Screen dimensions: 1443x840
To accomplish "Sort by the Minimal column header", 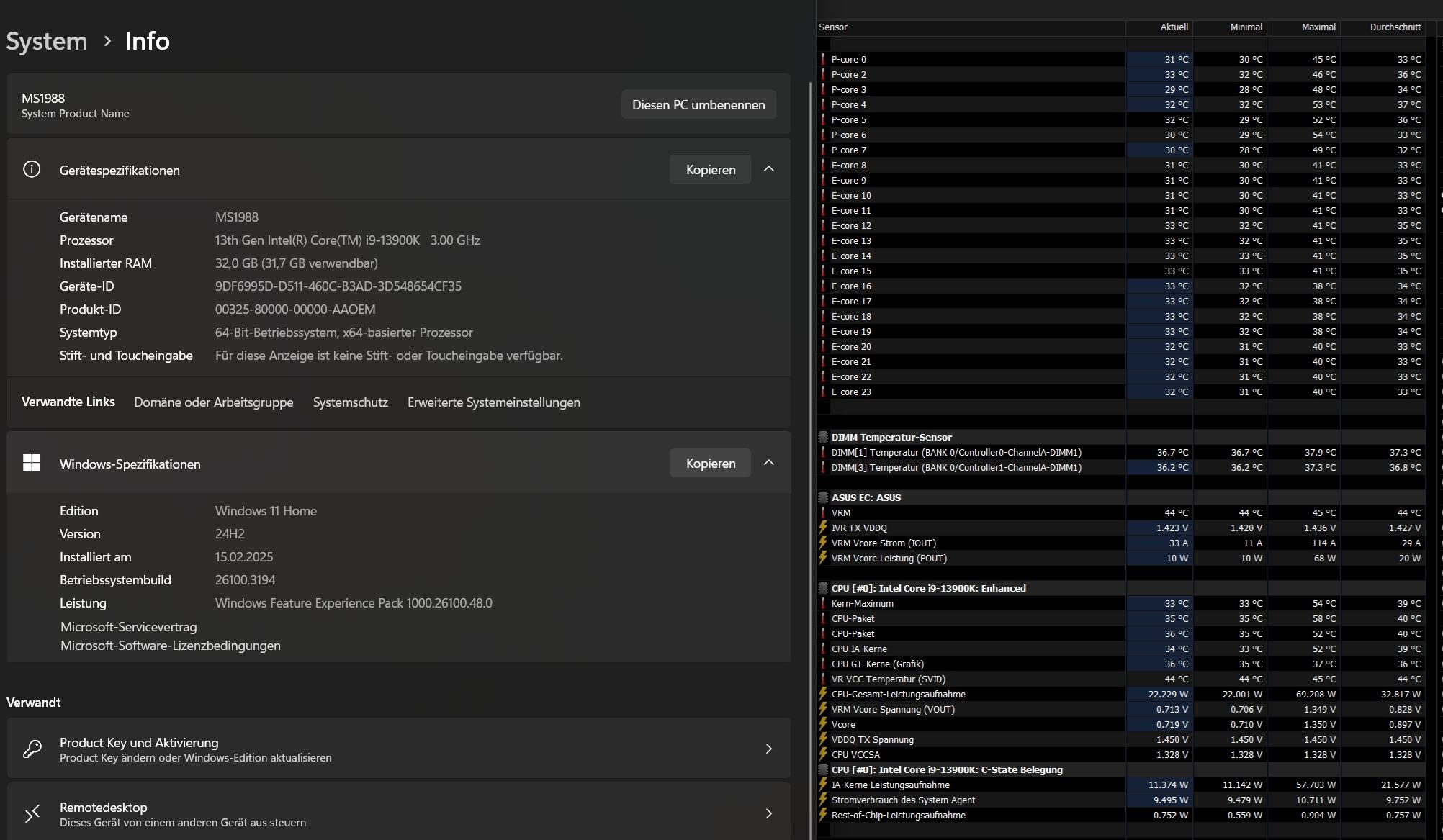I will [1230, 27].
